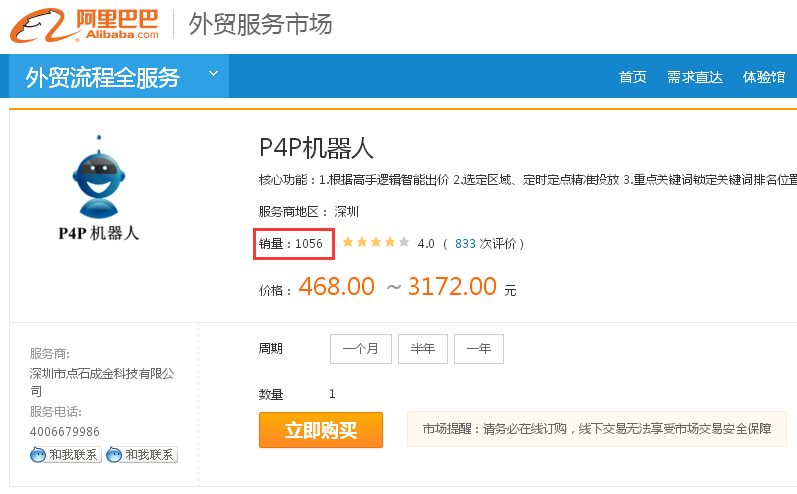Click the P4P robot product image

click(x=99, y=188)
